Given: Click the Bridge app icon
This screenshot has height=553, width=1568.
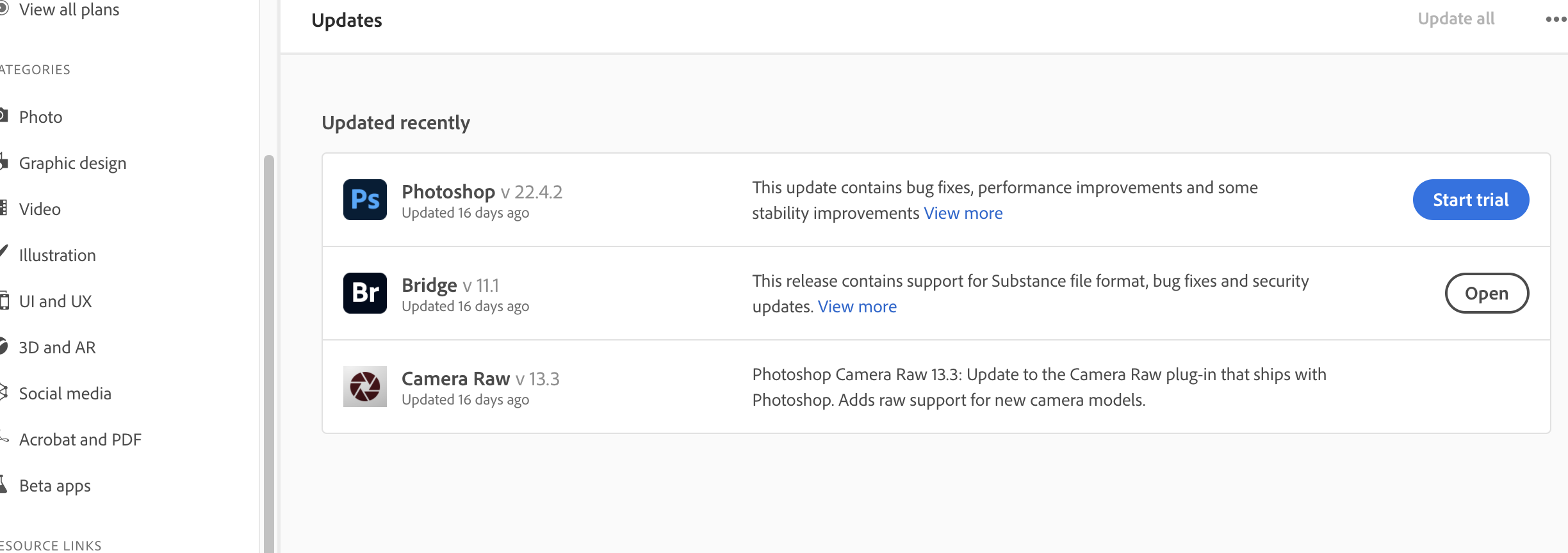Looking at the screenshot, I should 365,293.
